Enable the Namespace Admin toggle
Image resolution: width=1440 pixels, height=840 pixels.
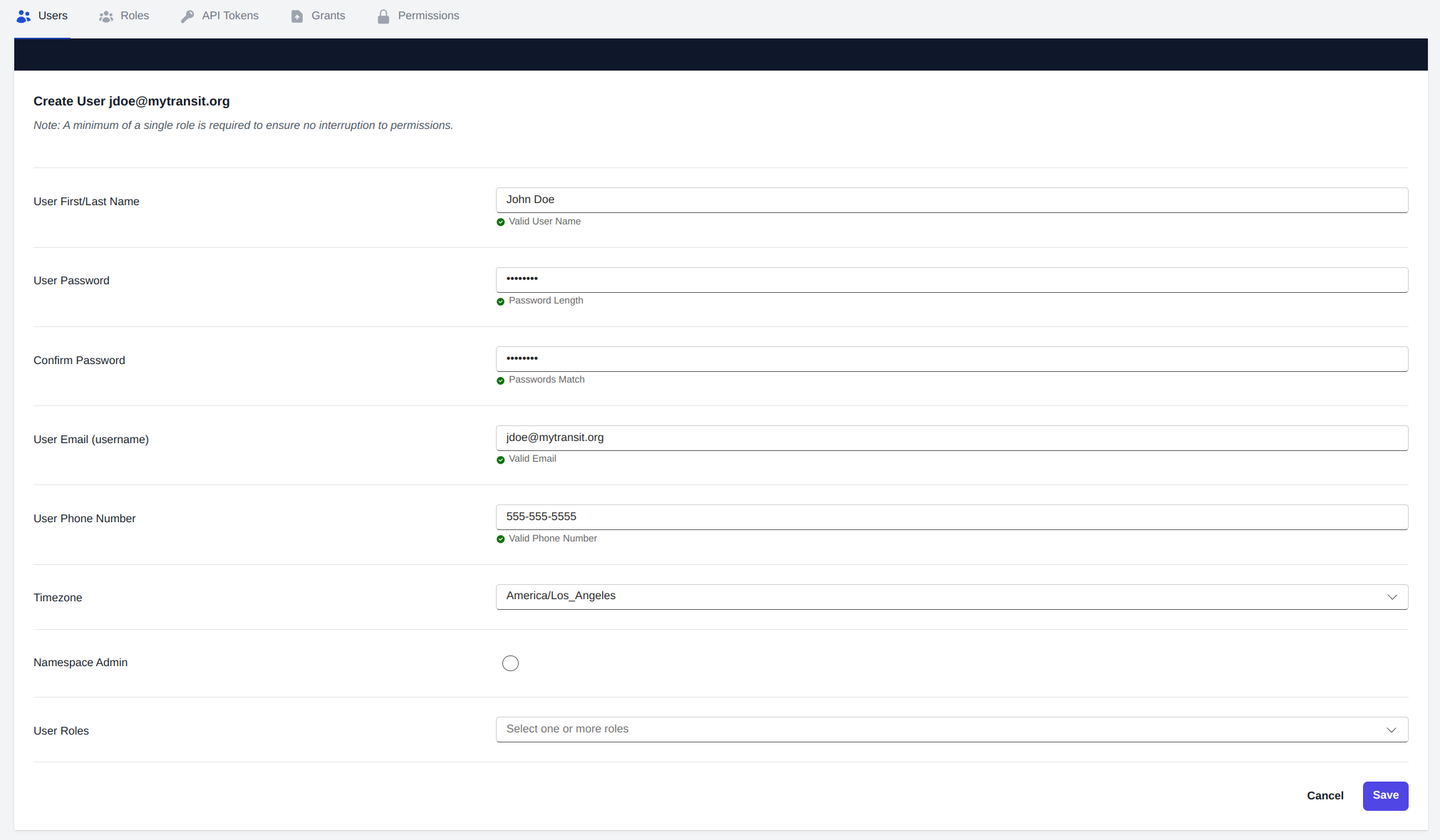coord(510,663)
